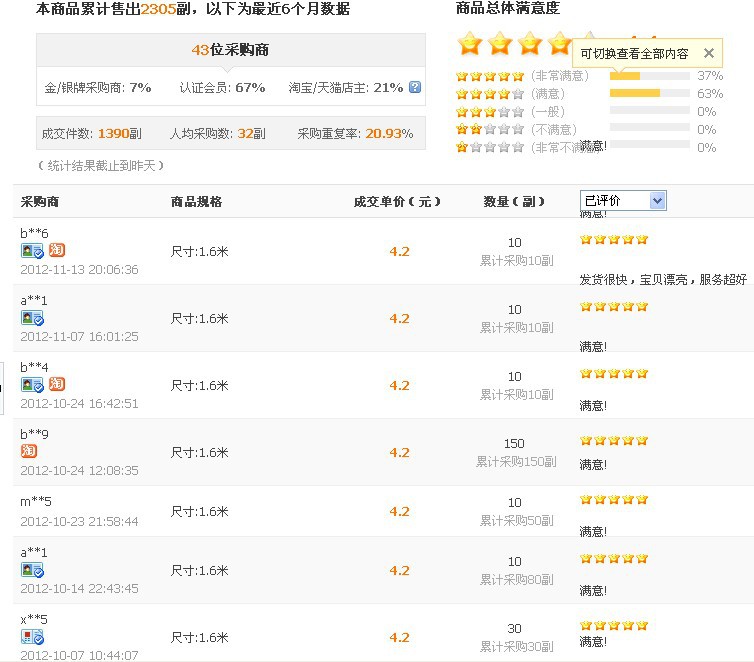
Task: Click the verified member icon under b**6
Action: [32, 251]
